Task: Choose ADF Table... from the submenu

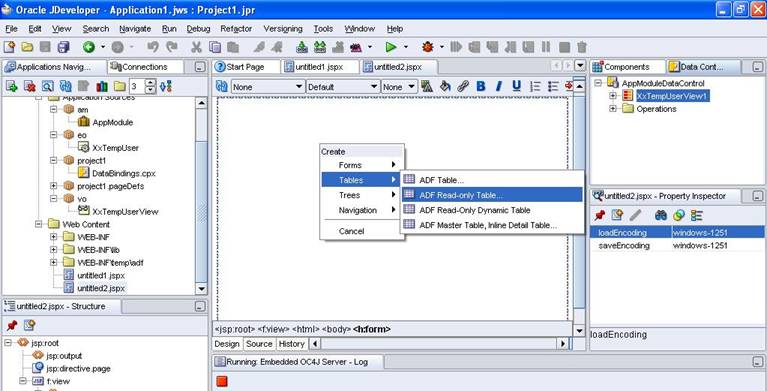Action: tap(492, 180)
